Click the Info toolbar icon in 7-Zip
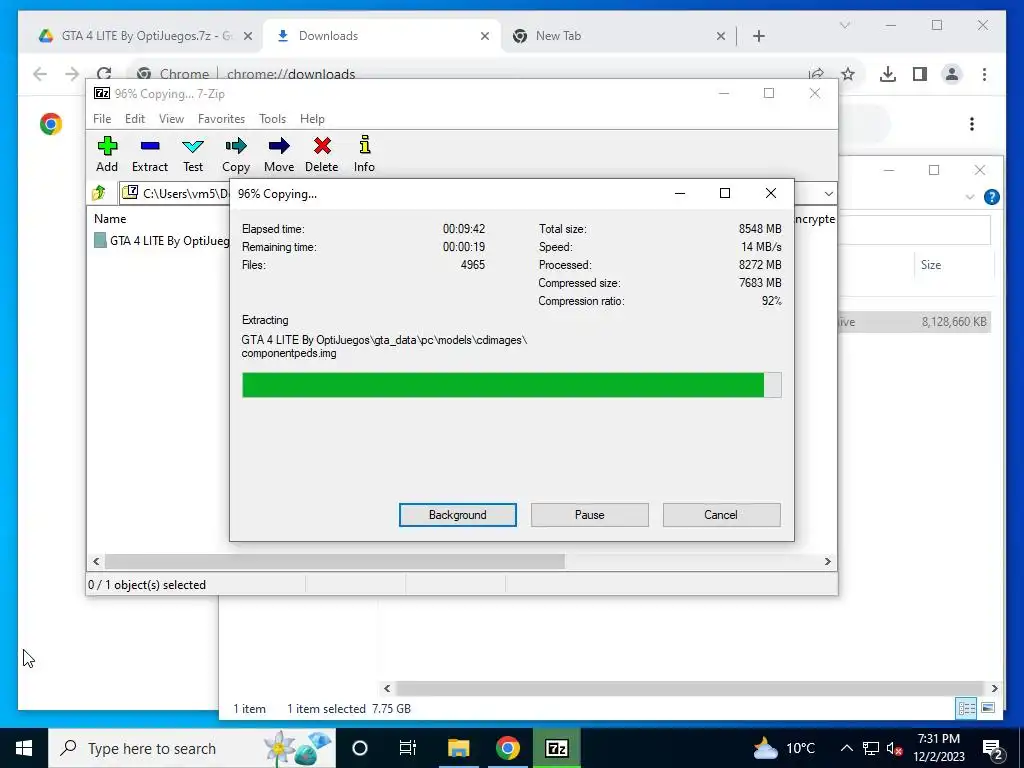This screenshot has width=1024, height=768. pyautogui.click(x=364, y=154)
